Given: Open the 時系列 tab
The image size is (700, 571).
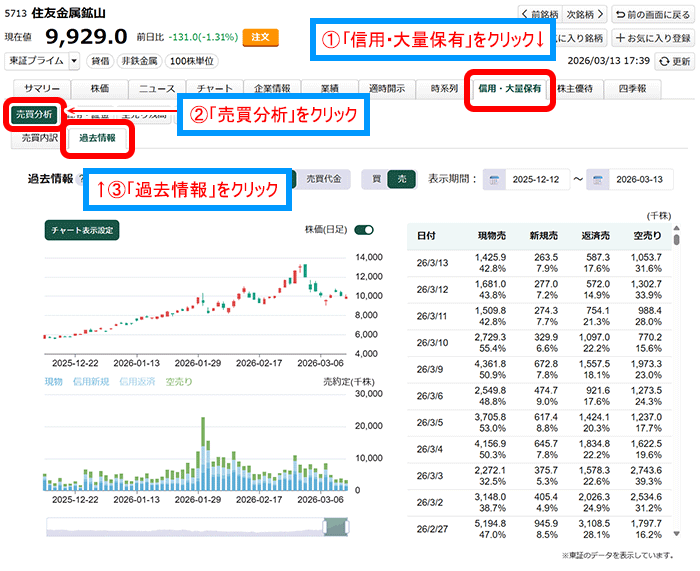Looking at the screenshot, I should (444, 89).
